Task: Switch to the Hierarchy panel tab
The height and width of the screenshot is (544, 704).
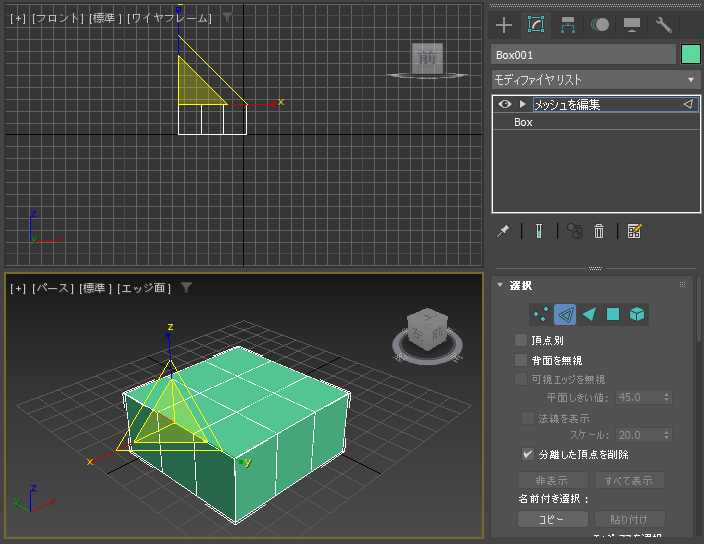Action: point(568,25)
